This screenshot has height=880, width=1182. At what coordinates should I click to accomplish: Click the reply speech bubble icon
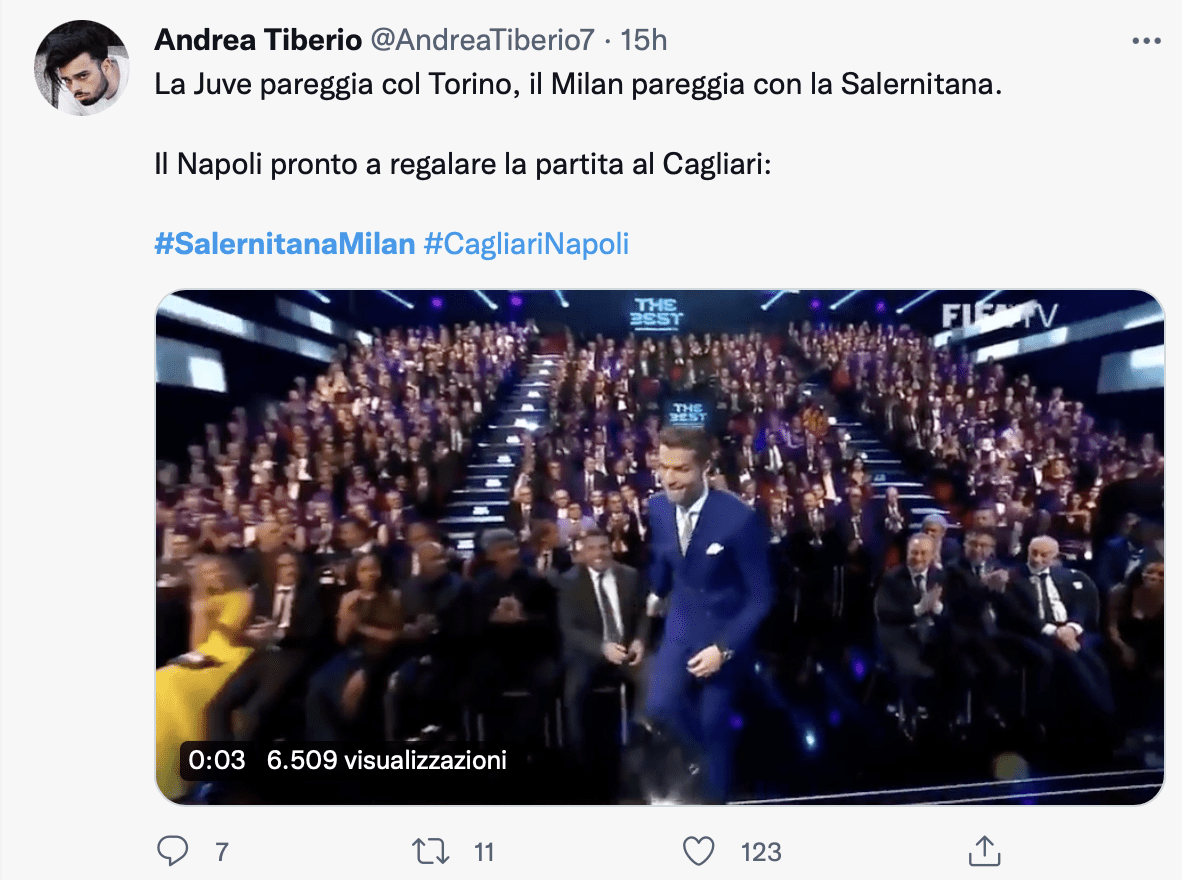pos(174,851)
